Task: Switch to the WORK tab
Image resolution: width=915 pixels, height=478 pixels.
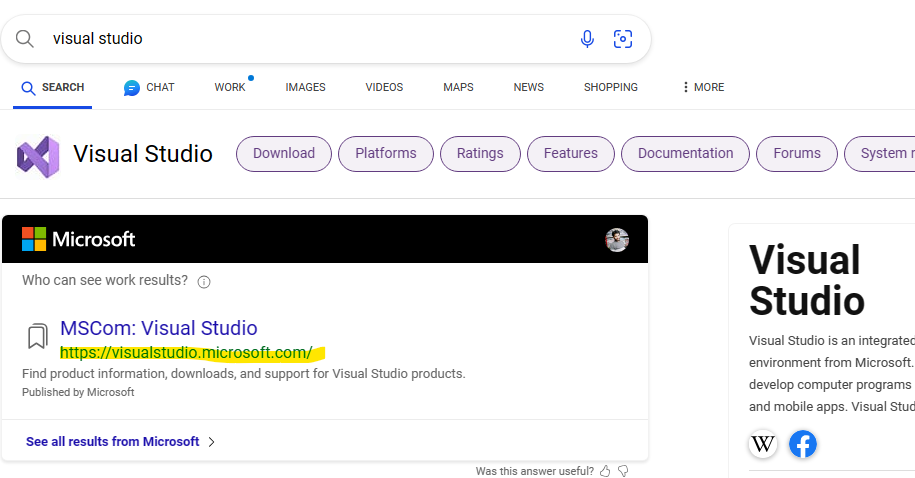Action: (x=230, y=88)
